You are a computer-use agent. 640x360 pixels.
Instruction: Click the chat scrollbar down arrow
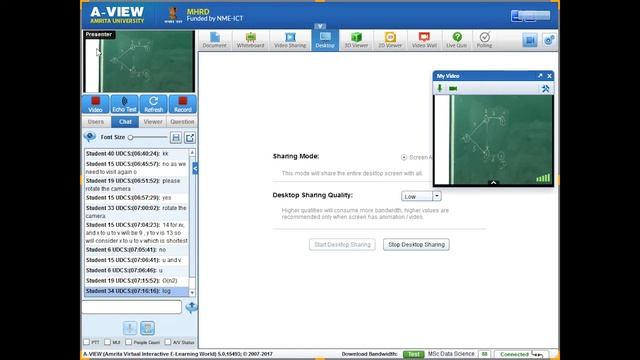point(192,293)
